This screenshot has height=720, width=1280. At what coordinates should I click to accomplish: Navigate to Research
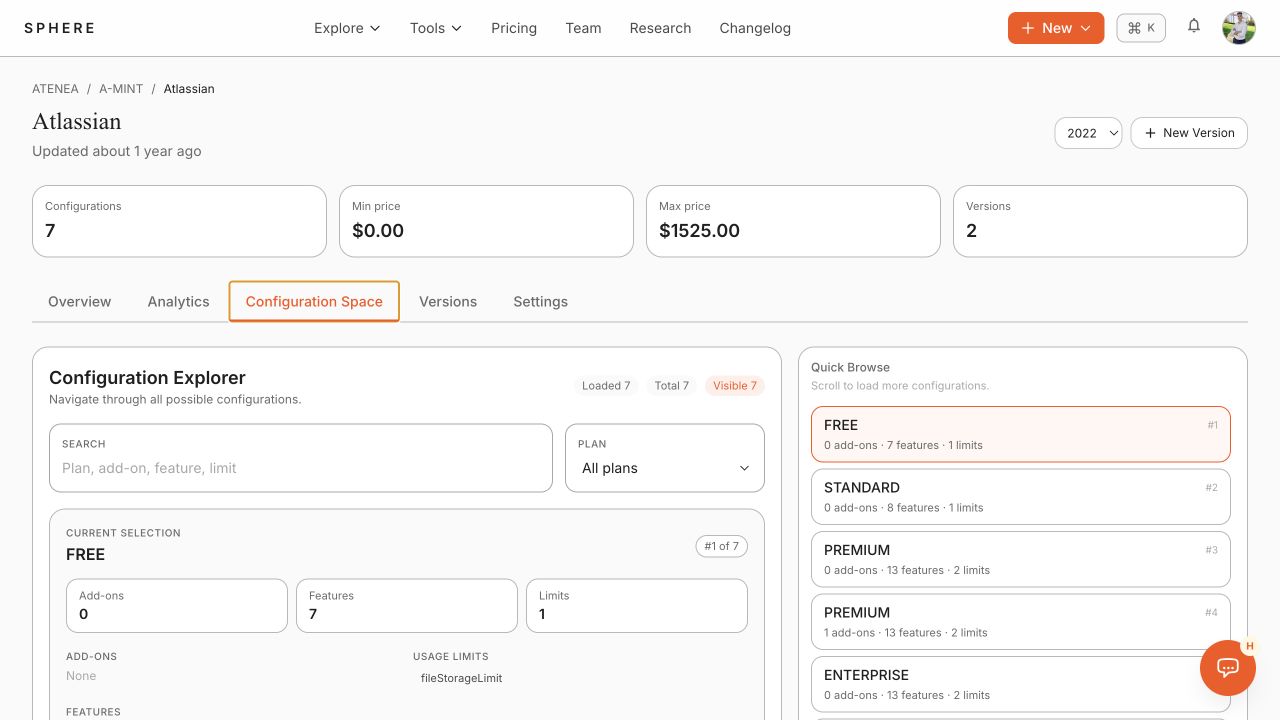(x=660, y=28)
